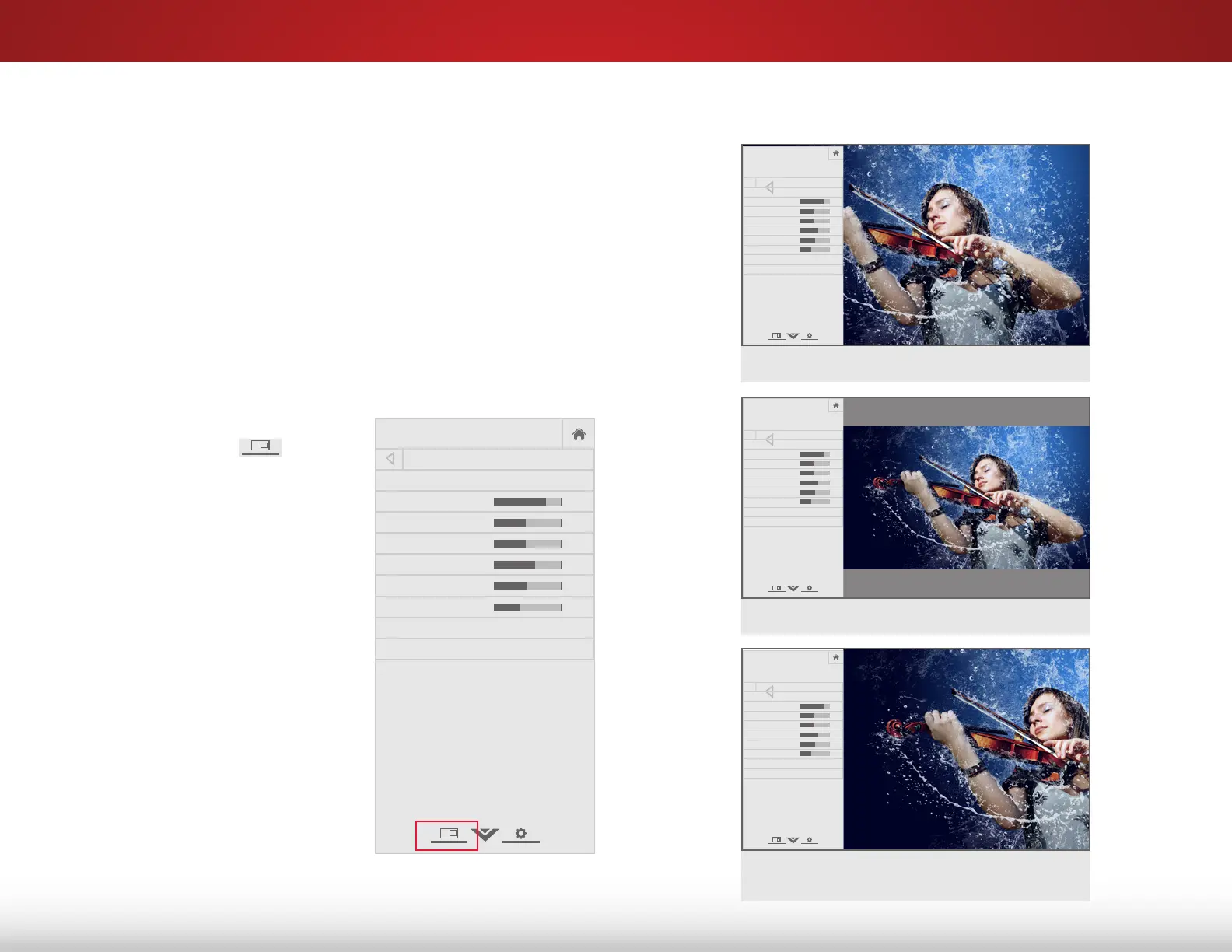The width and height of the screenshot is (1232, 952).
Task: Click the full-frame violinist picture in first screenshot
Action: click(x=966, y=245)
